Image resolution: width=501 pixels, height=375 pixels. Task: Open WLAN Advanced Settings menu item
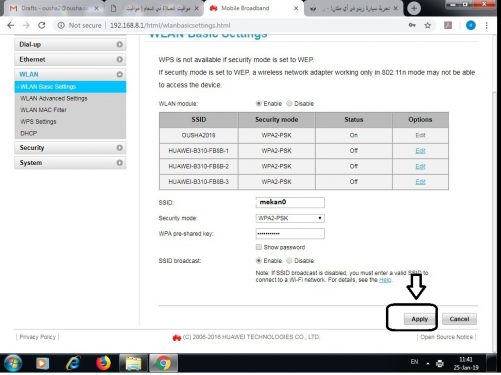tap(54, 98)
